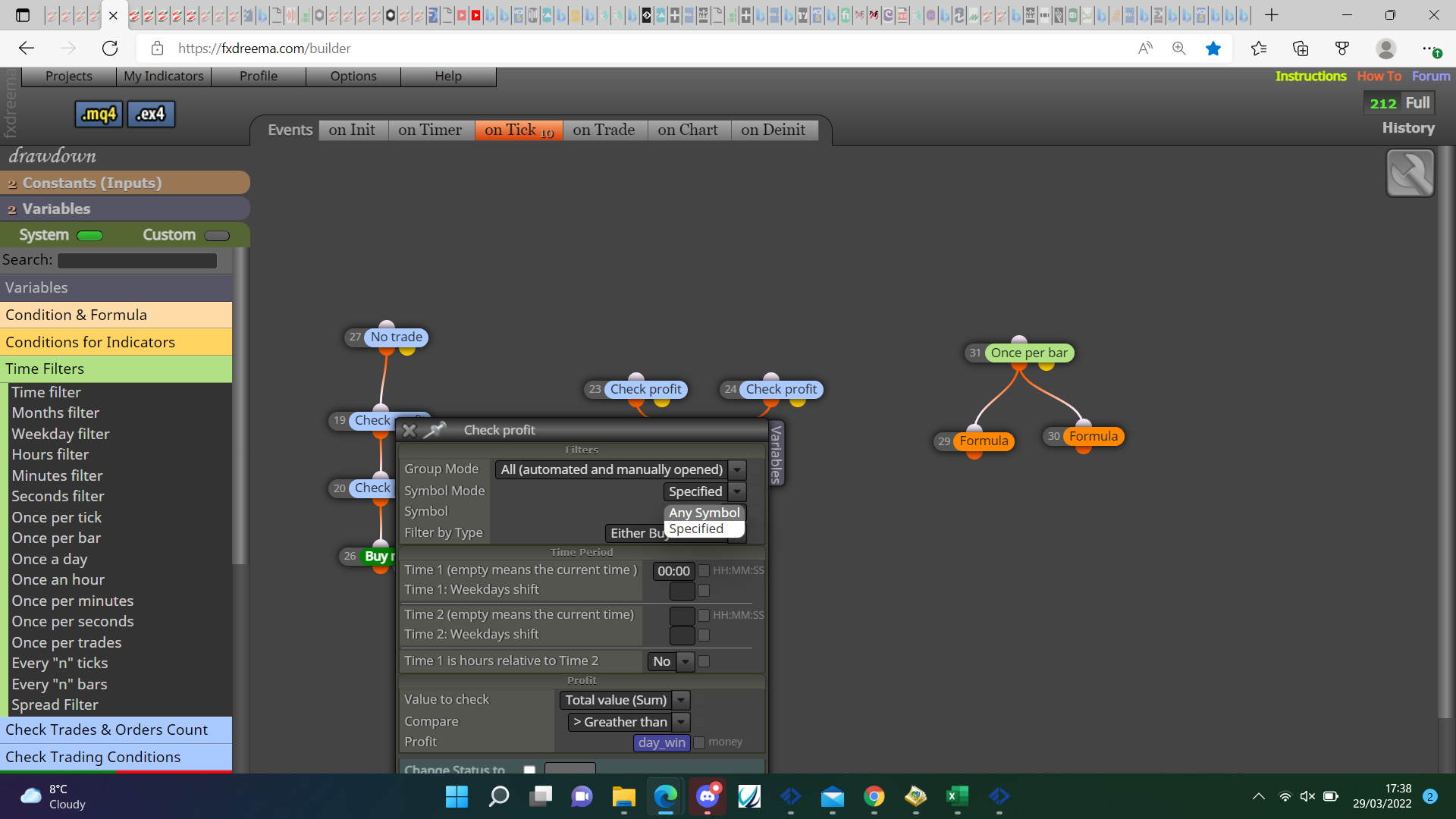Toggle the Custom blocks switch
Image resolution: width=1456 pixels, height=819 pixels.
click(x=217, y=235)
